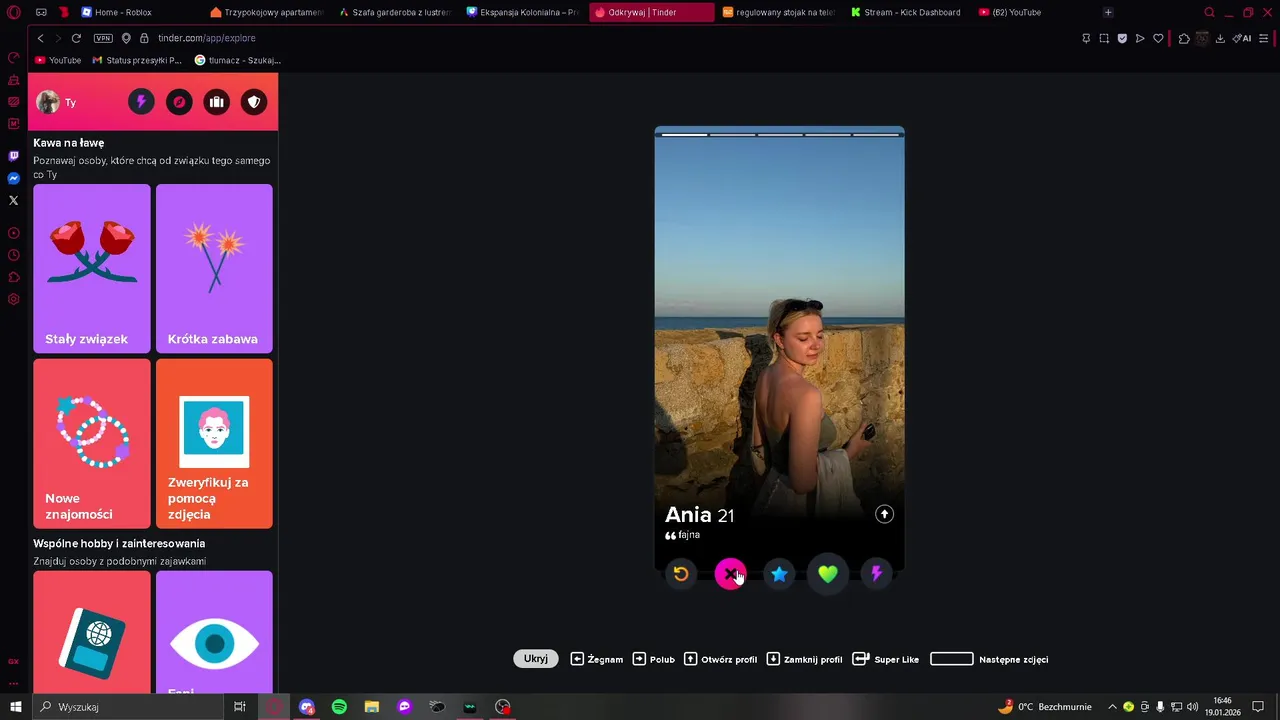Open Zweryfikuj za pomocą zdjęcia card
This screenshot has width=1280, height=720.
coord(214,444)
